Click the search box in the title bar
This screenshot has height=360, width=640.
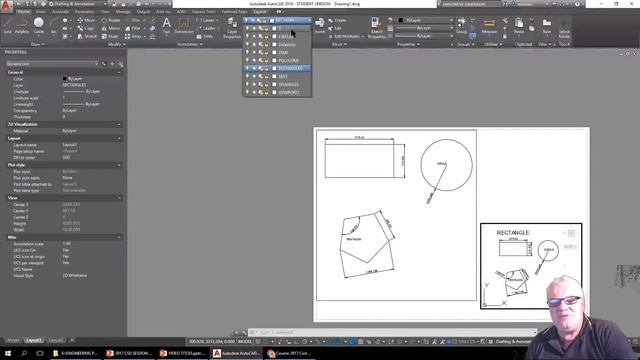tap(470, 4)
